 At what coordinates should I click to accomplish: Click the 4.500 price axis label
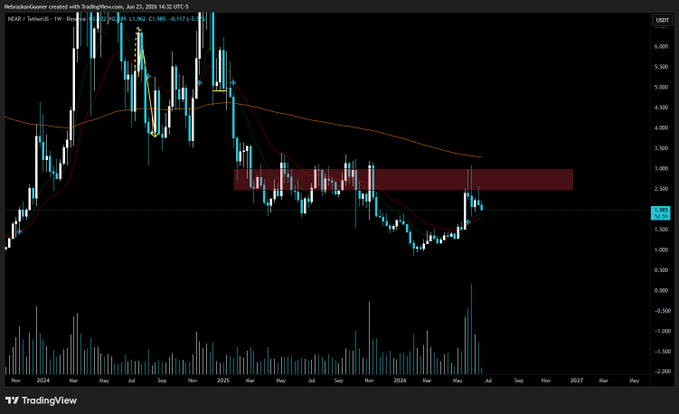pyautogui.click(x=661, y=107)
